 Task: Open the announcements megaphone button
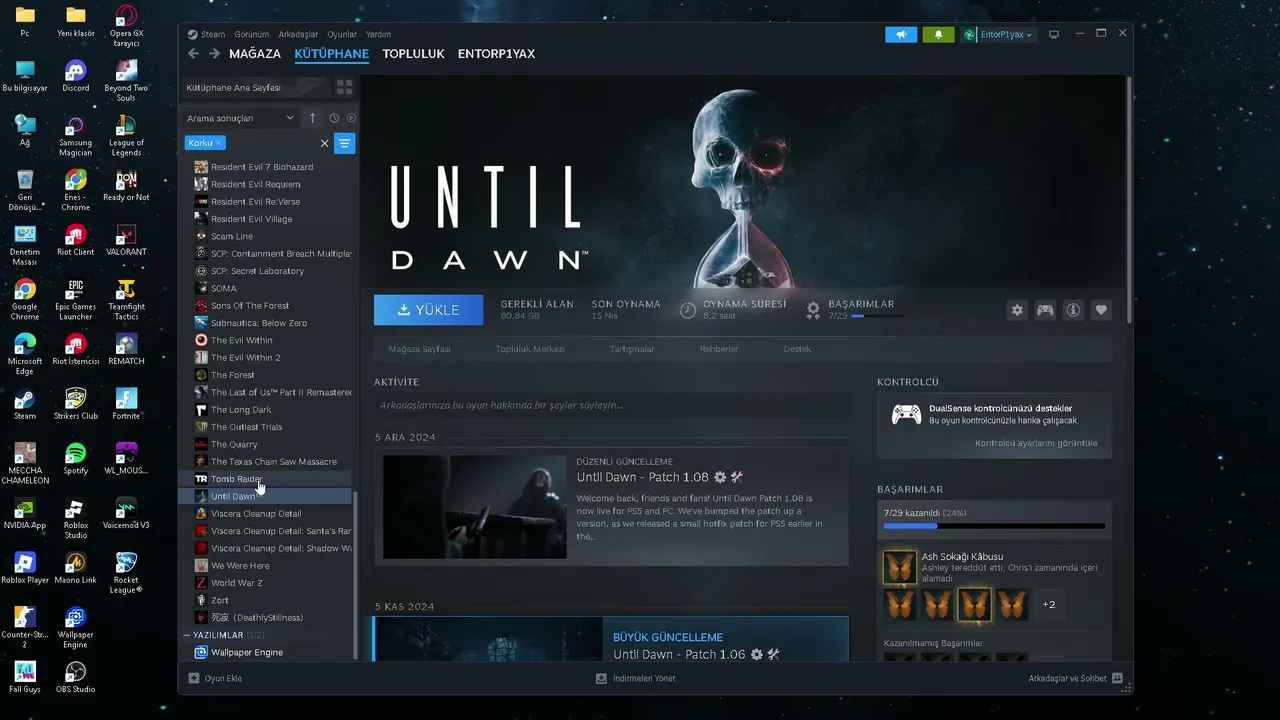coord(901,34)
